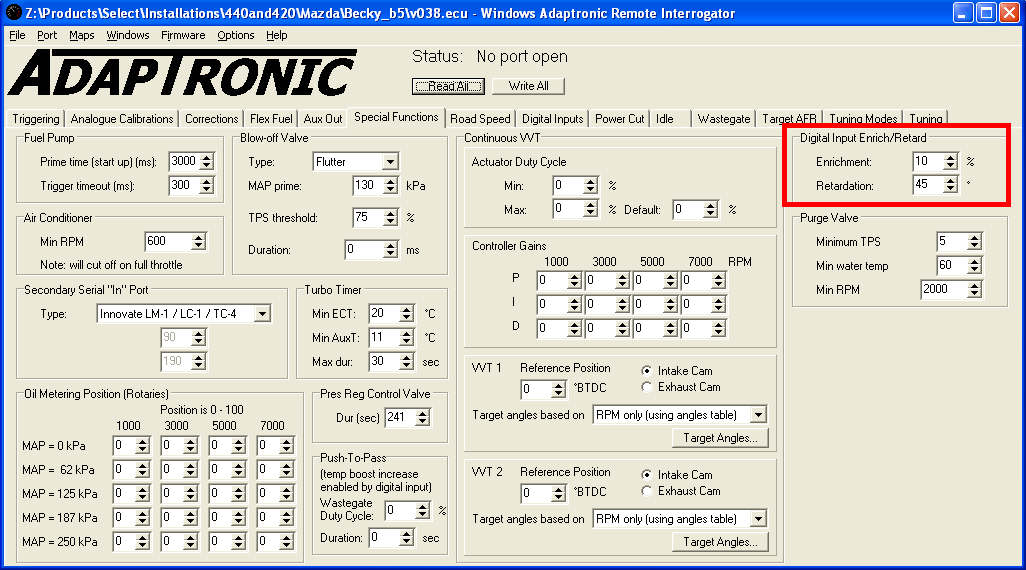Increase the fuel pump Prime time spinner
The width and height of the screenshot is (1026, 570).
coord(206,156)
